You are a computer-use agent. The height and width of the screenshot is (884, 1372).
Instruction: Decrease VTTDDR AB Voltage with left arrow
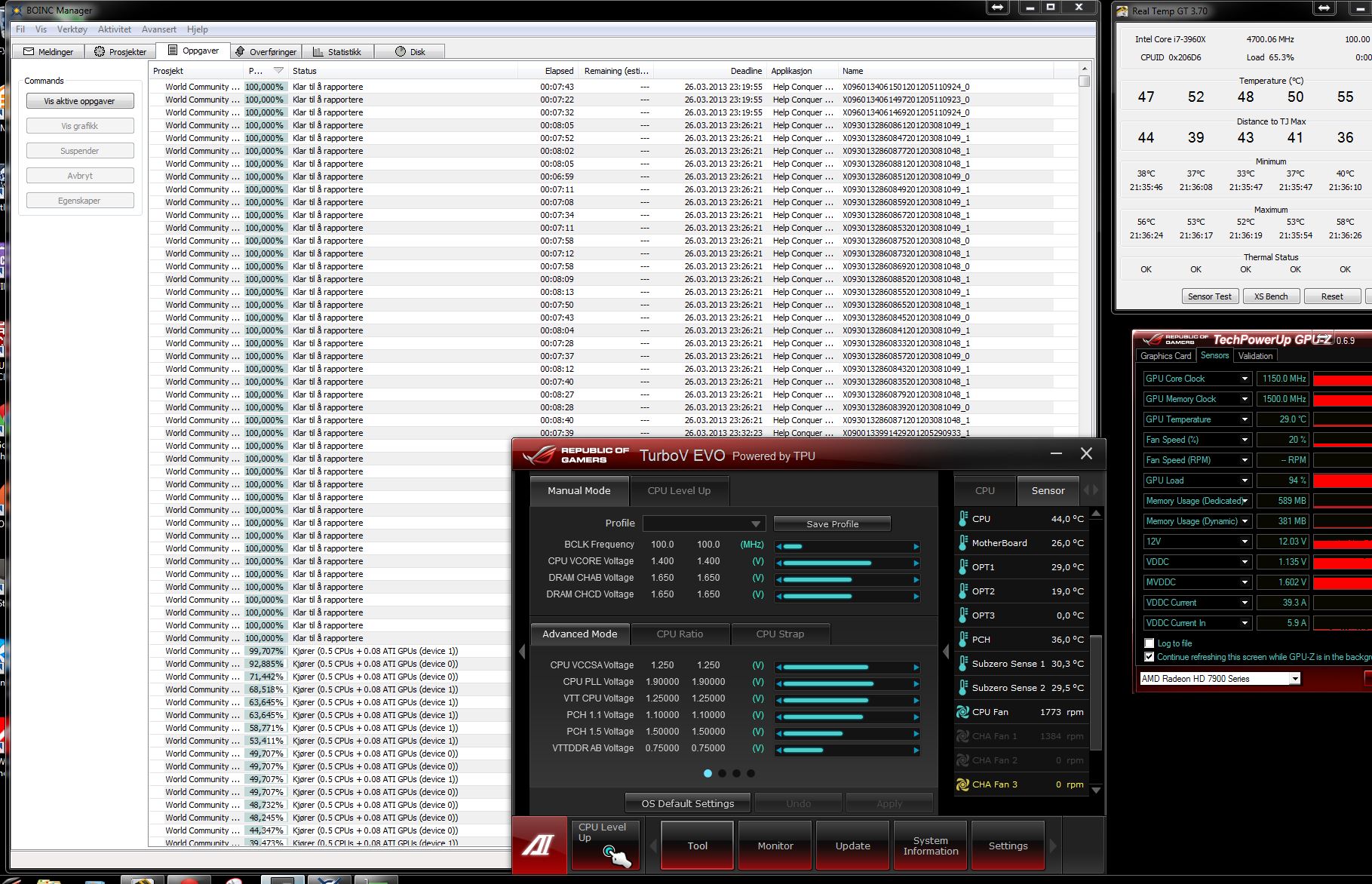779,750
